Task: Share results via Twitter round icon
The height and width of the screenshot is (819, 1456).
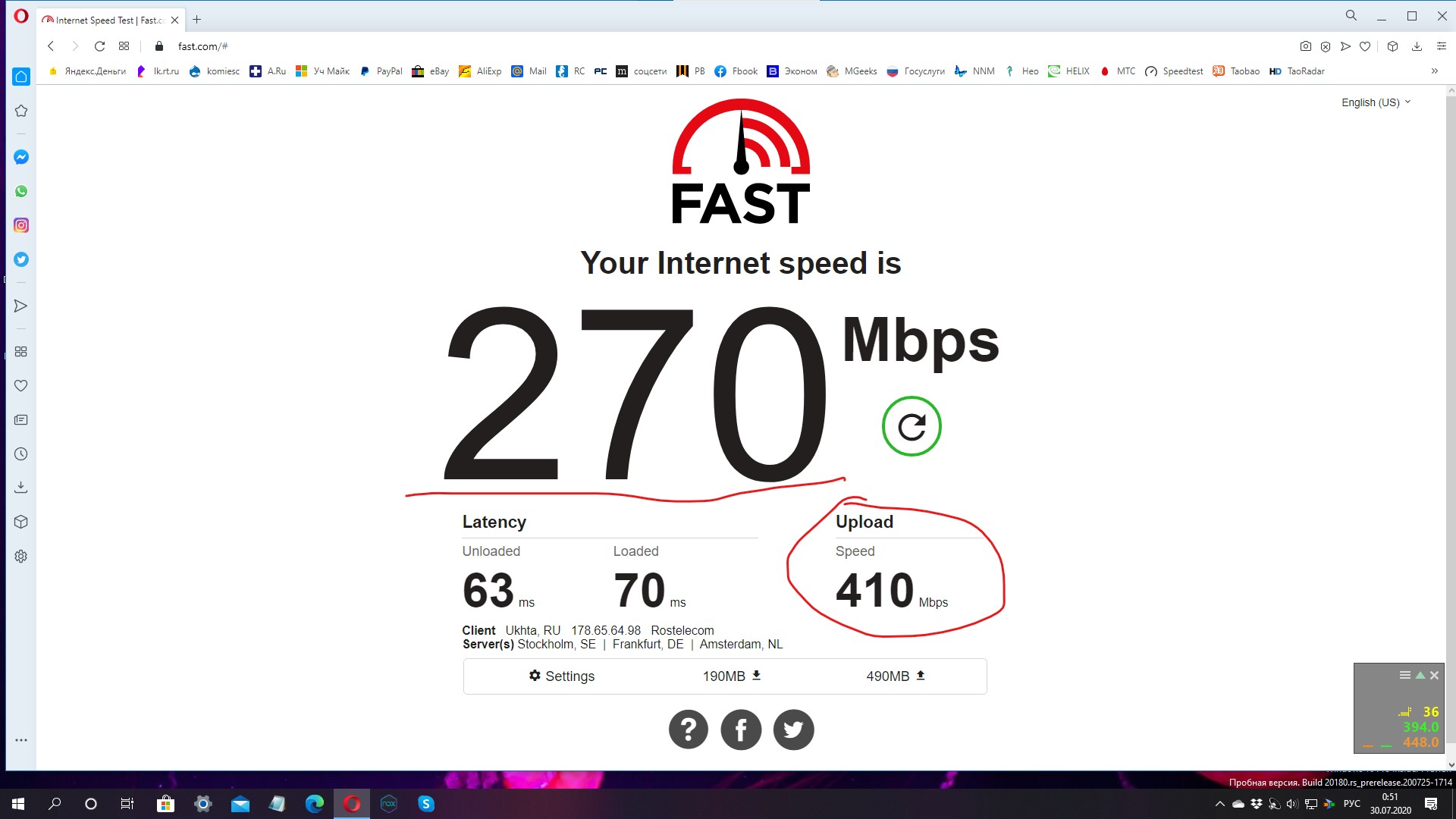Action: 793,730
